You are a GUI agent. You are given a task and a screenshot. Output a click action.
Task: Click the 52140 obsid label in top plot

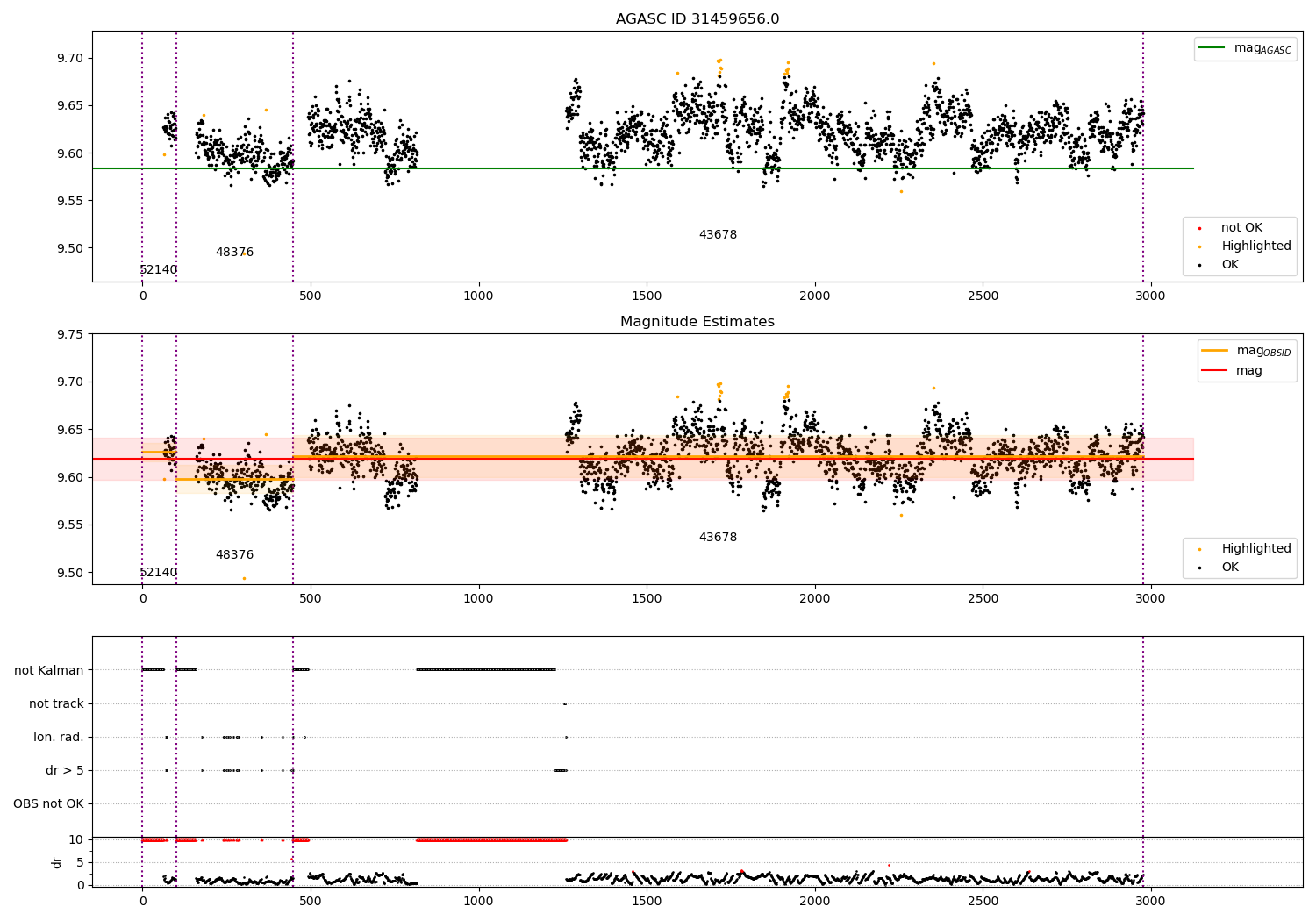[x=158, y=270]
